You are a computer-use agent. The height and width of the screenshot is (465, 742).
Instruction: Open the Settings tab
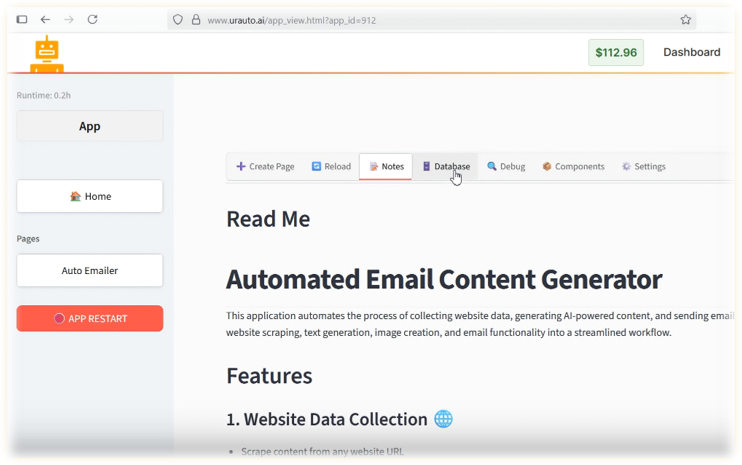(x=643, y=167)
